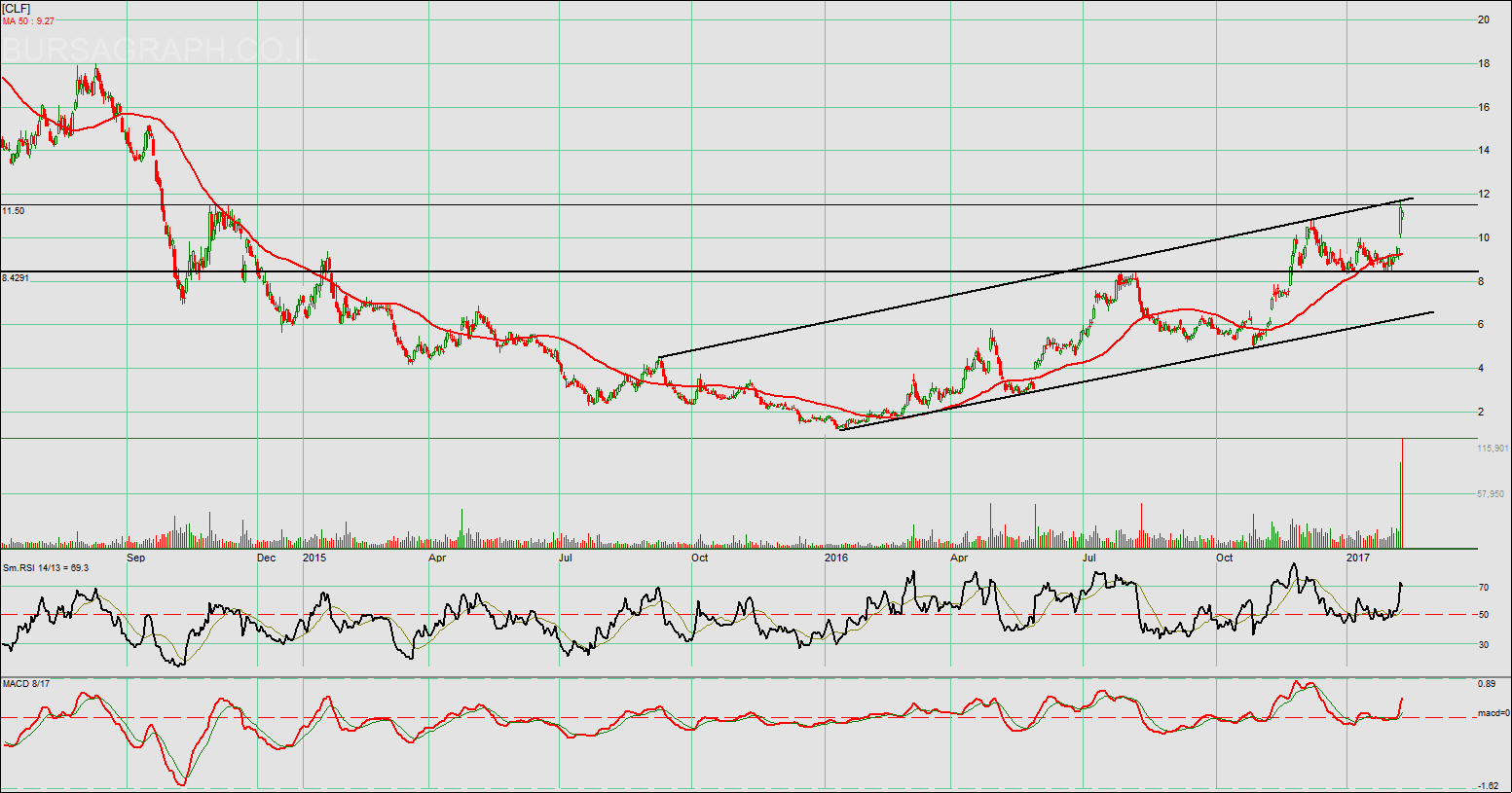The height and width of the screenshot is (793, 1512).
Task: Click the MACD 8/17 indicator label
Action: (25, 684)
